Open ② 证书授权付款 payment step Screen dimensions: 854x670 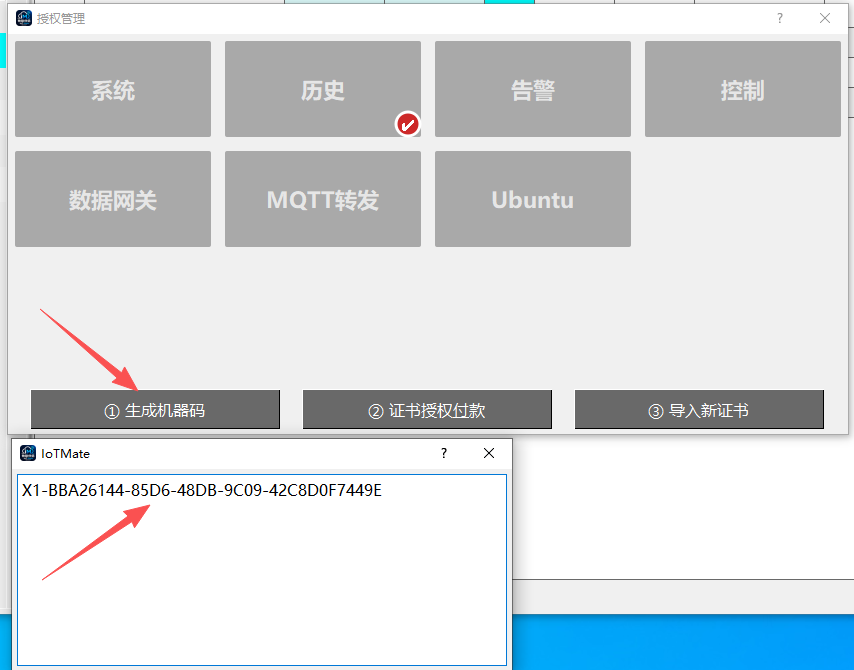[427, 410]
